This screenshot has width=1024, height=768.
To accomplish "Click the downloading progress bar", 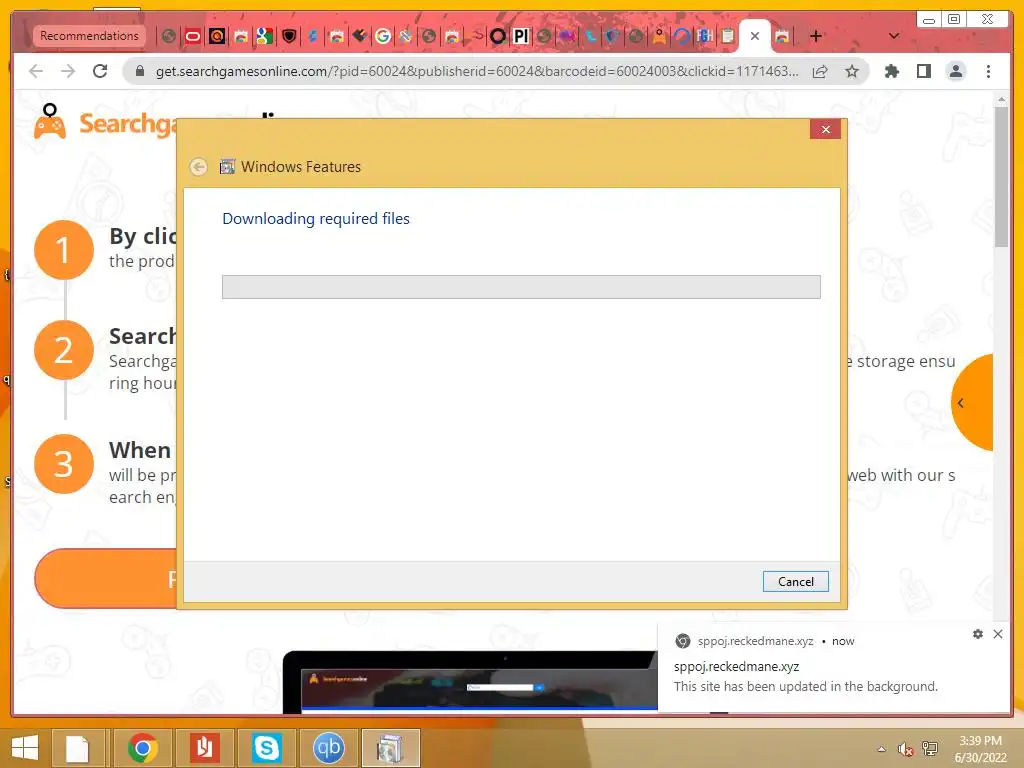I will (x=521, y=287).
